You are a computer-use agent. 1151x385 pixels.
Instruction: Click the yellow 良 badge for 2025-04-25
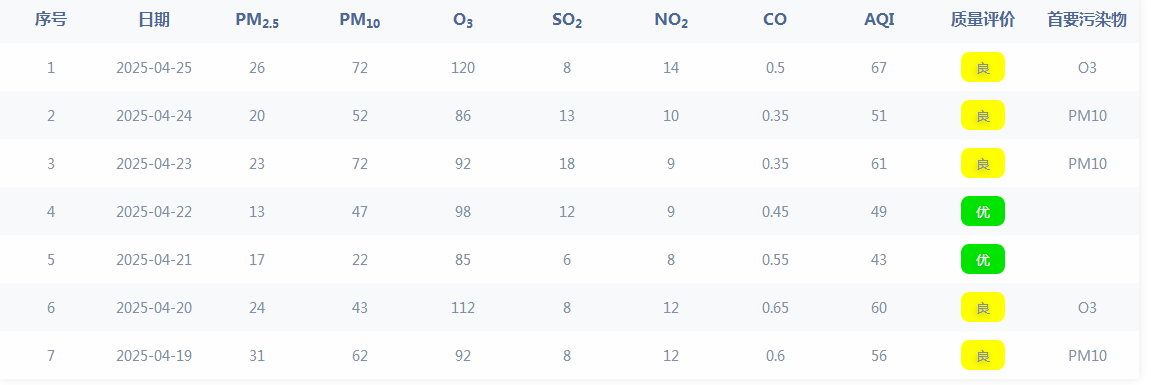click(x=983, y=68)
